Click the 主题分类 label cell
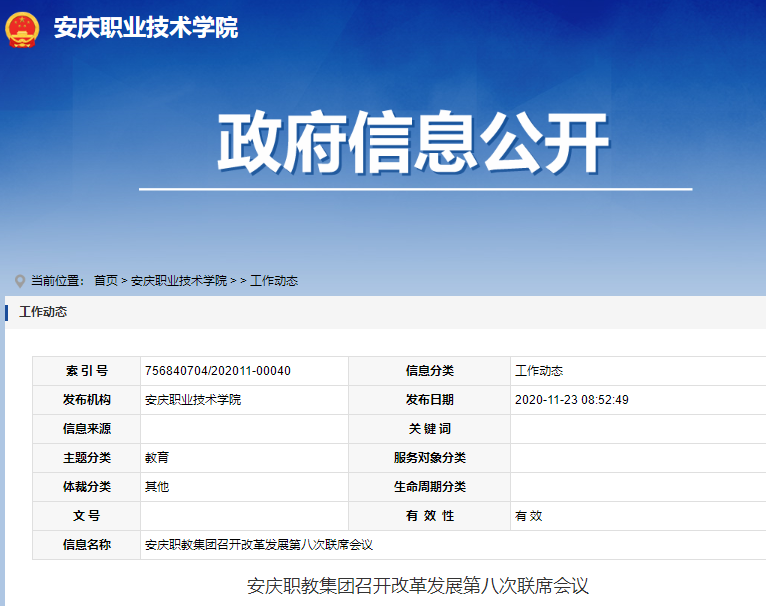This screenshot has width=766, height=606. [x=86, y=458]
